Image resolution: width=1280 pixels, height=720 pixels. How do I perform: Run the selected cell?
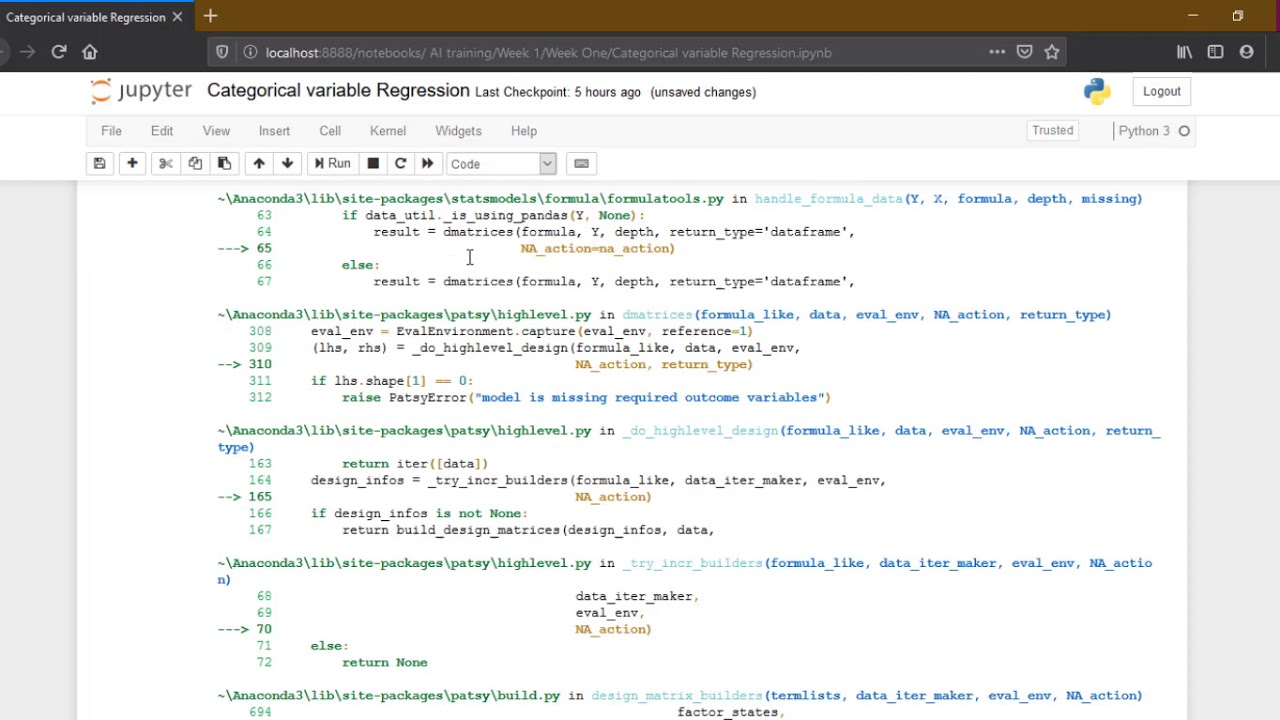pyautogui.click(x=332, y=164)
